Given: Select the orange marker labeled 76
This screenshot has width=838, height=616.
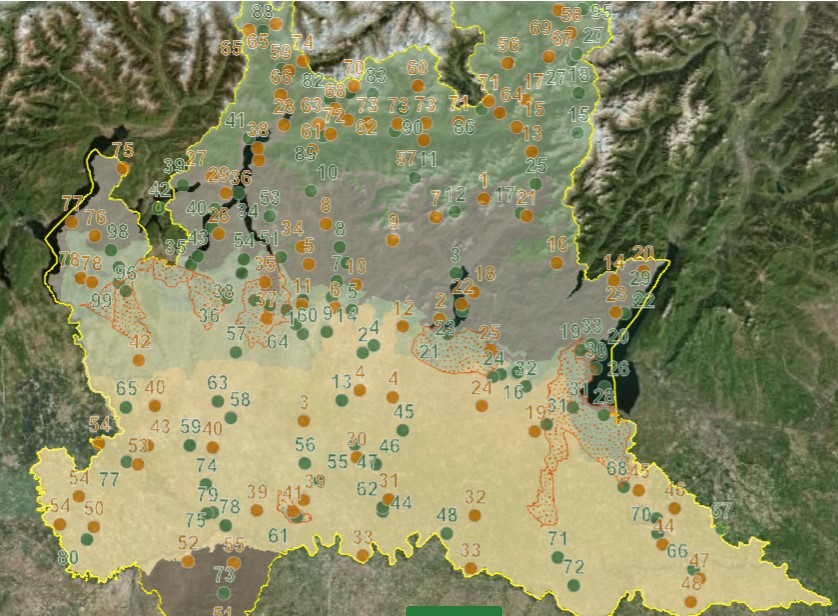Looking at the screenshot, I should 94,236.
